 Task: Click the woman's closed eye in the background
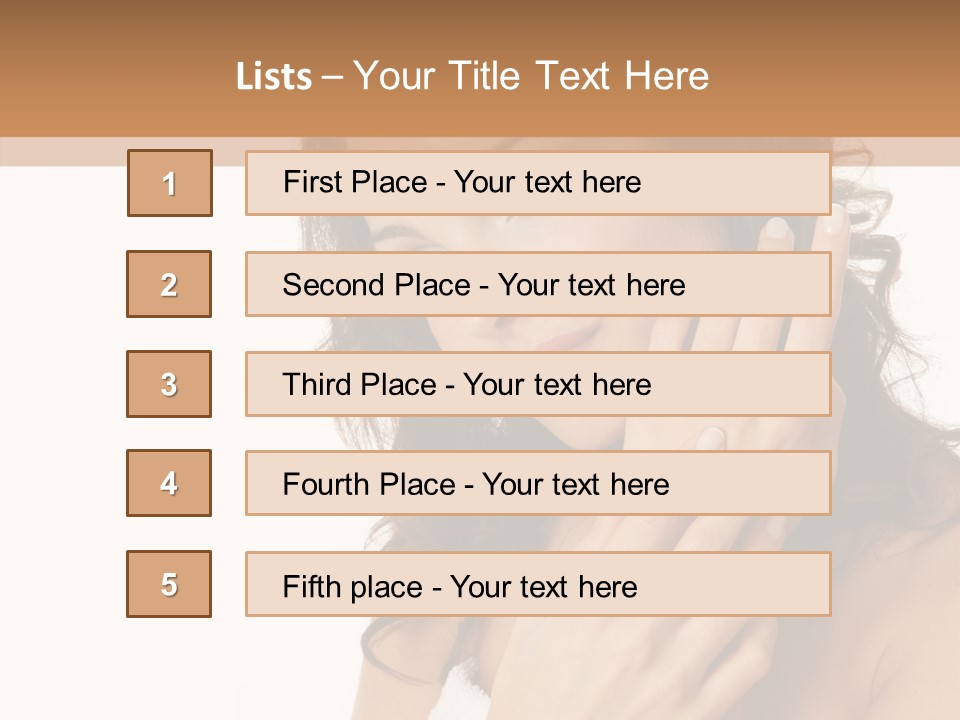pos(400,233)
